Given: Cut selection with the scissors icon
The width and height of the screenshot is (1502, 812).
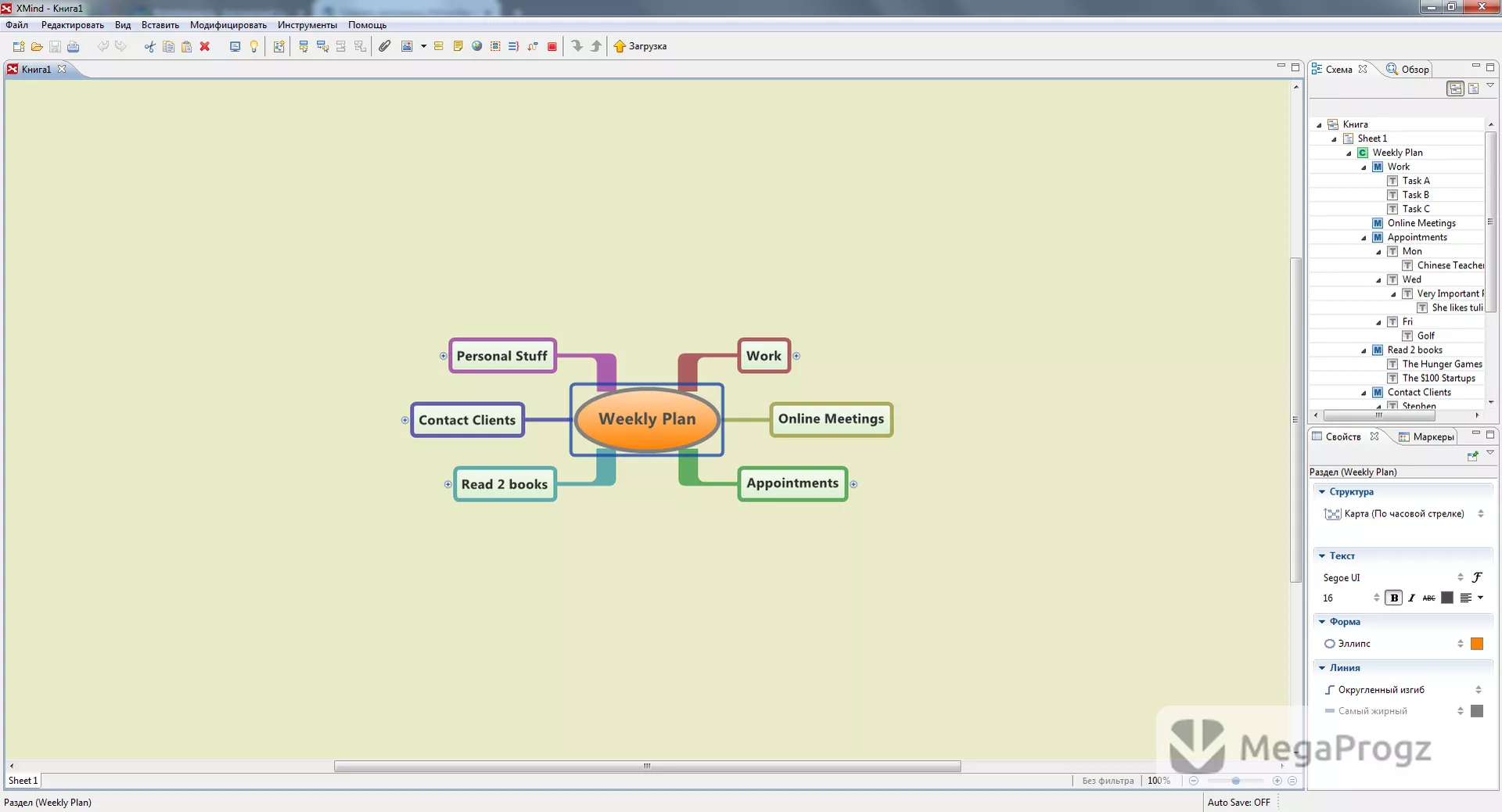Looking at the screenshot, I should [x=149, y=46].
